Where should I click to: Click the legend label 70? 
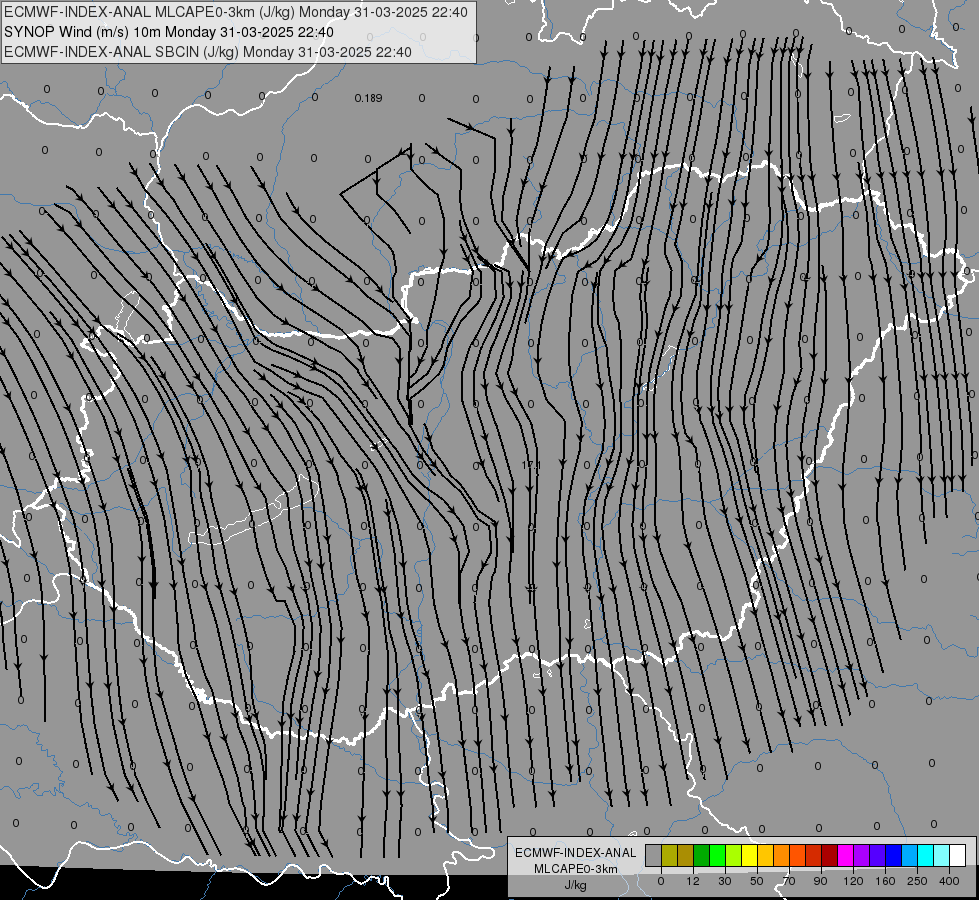789,881
